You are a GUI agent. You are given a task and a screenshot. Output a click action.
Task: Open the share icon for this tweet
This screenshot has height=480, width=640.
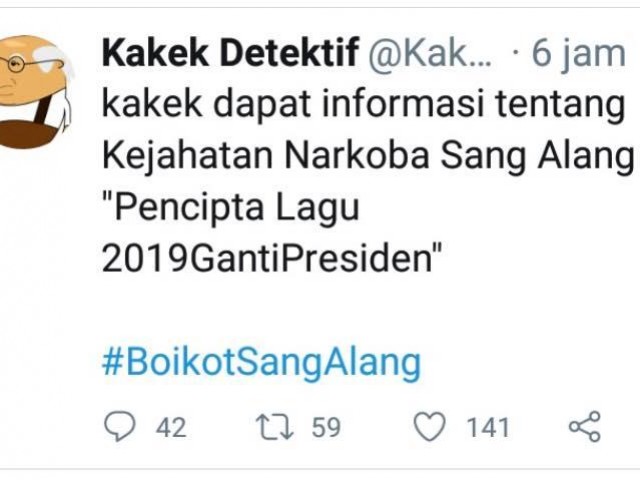pos(583,427)
